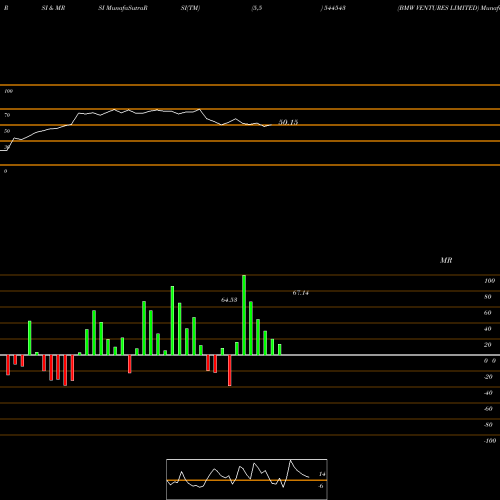500x500 pixels.
Task: Click the 50 level label in RSI panel
Action: (7, 131)
